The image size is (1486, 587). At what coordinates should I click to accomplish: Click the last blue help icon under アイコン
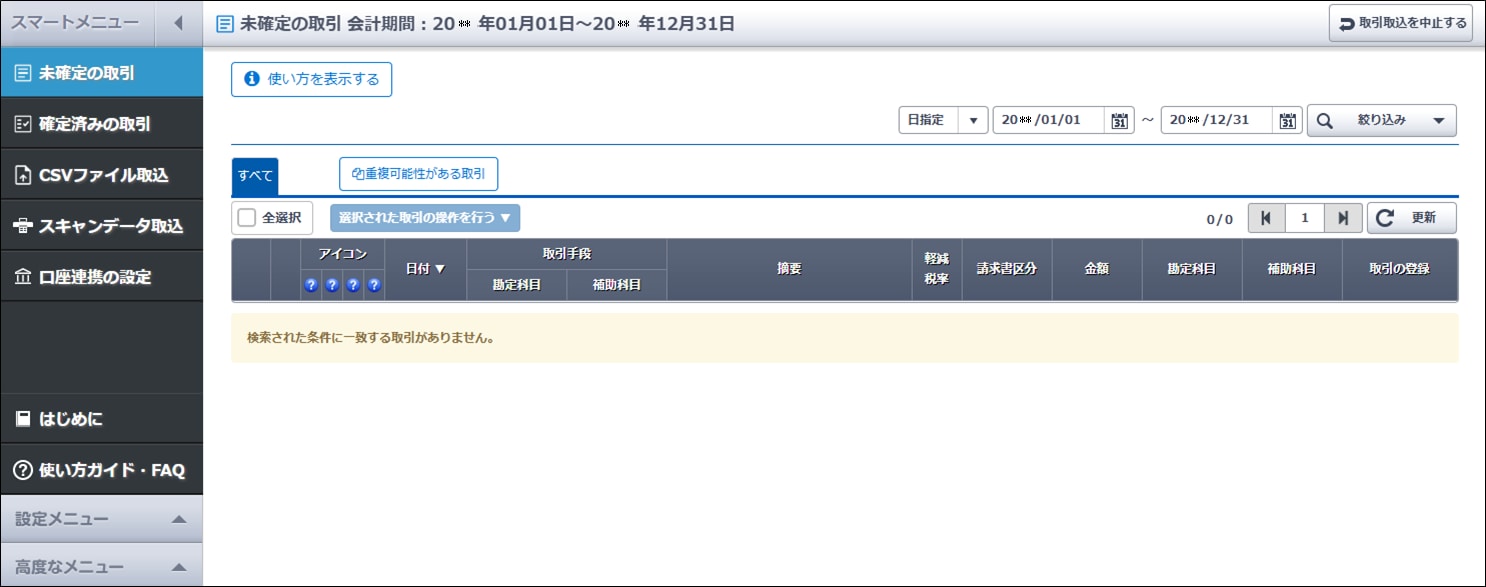tap(374, 285)
